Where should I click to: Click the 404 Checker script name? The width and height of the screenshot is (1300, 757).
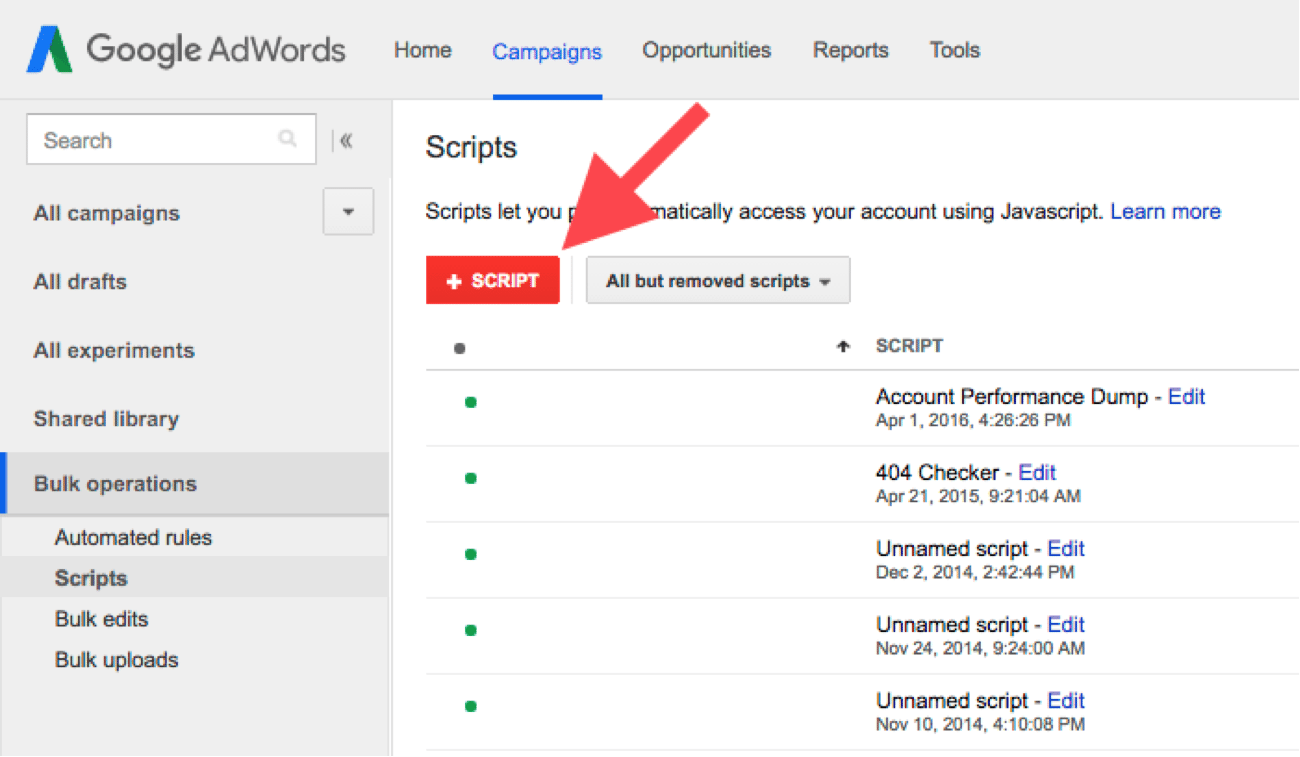click(937, 473)
